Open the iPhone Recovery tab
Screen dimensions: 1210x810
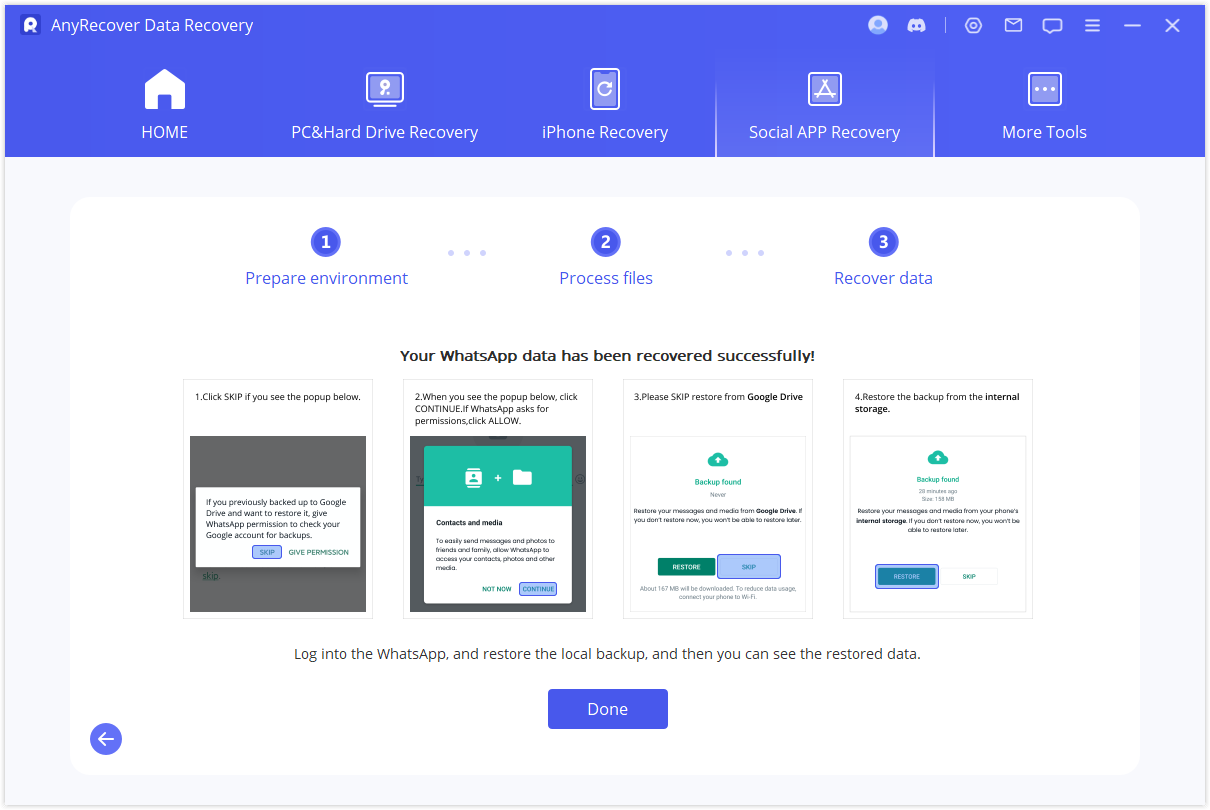pos(604,106)
